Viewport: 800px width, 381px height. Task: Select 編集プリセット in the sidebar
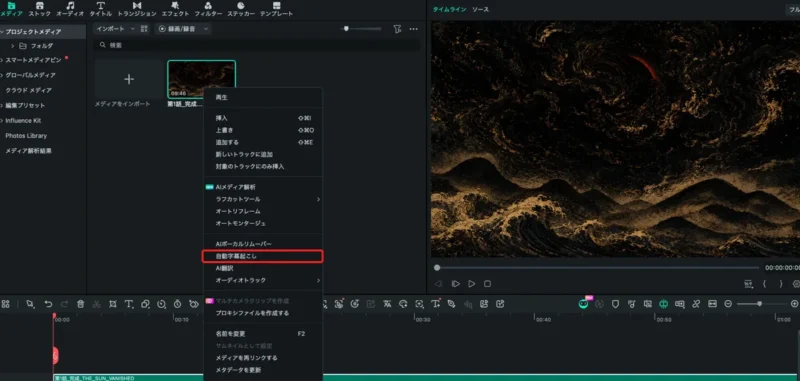(25, 106)
